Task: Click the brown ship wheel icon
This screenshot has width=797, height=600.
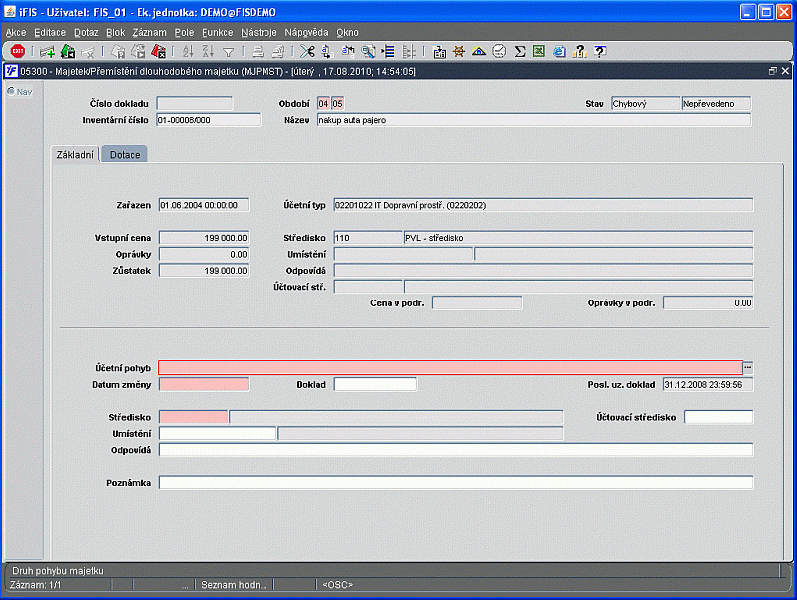Action: [x=459, y=51]
